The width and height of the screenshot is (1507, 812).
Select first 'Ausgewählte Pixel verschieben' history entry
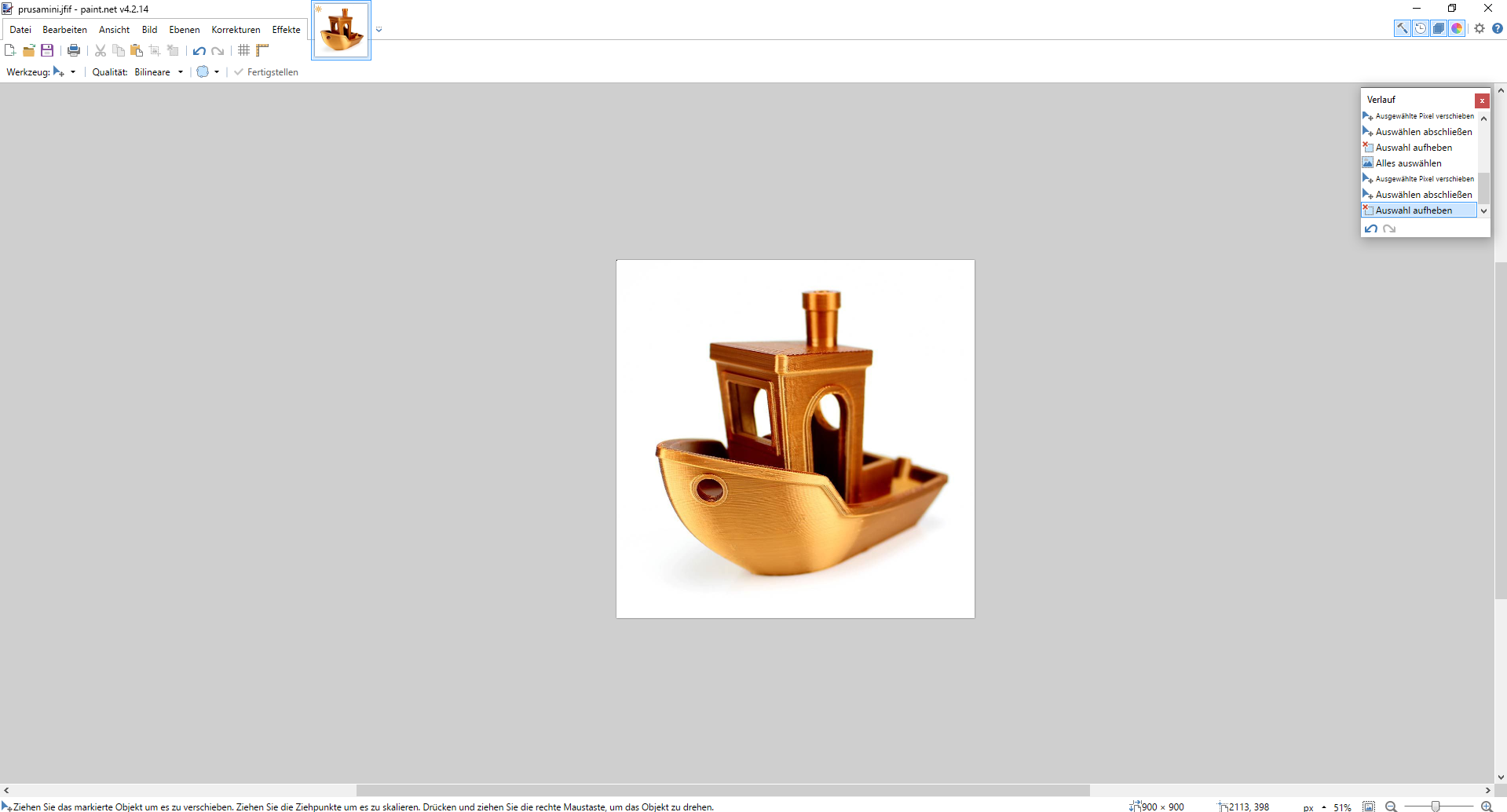click(x=1419, y=116)
